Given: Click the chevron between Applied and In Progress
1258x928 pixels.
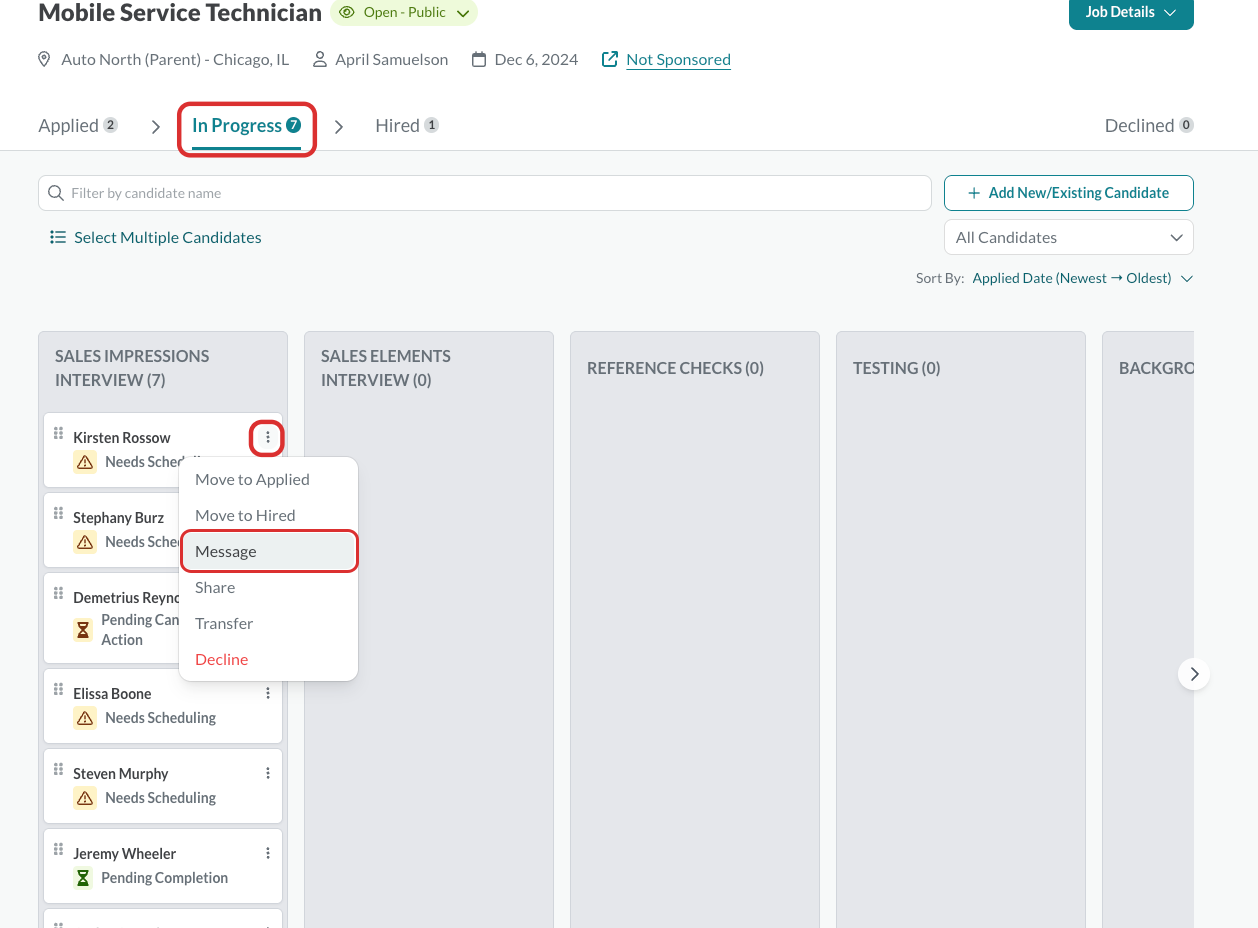Looking at the screenshot, I should coord(156,127).
